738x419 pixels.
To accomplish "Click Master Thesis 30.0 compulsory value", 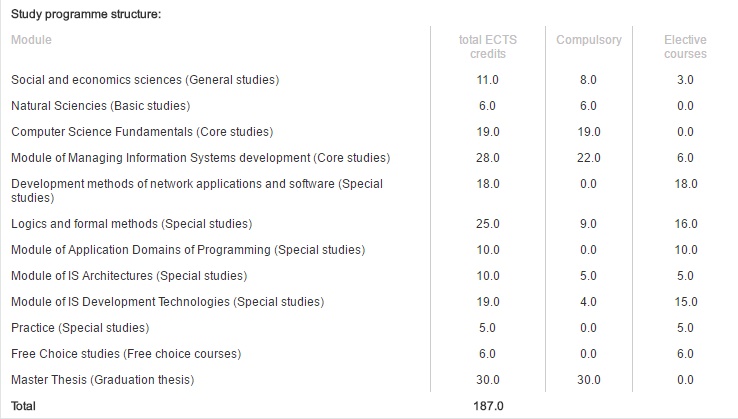I will pos(589,379).
